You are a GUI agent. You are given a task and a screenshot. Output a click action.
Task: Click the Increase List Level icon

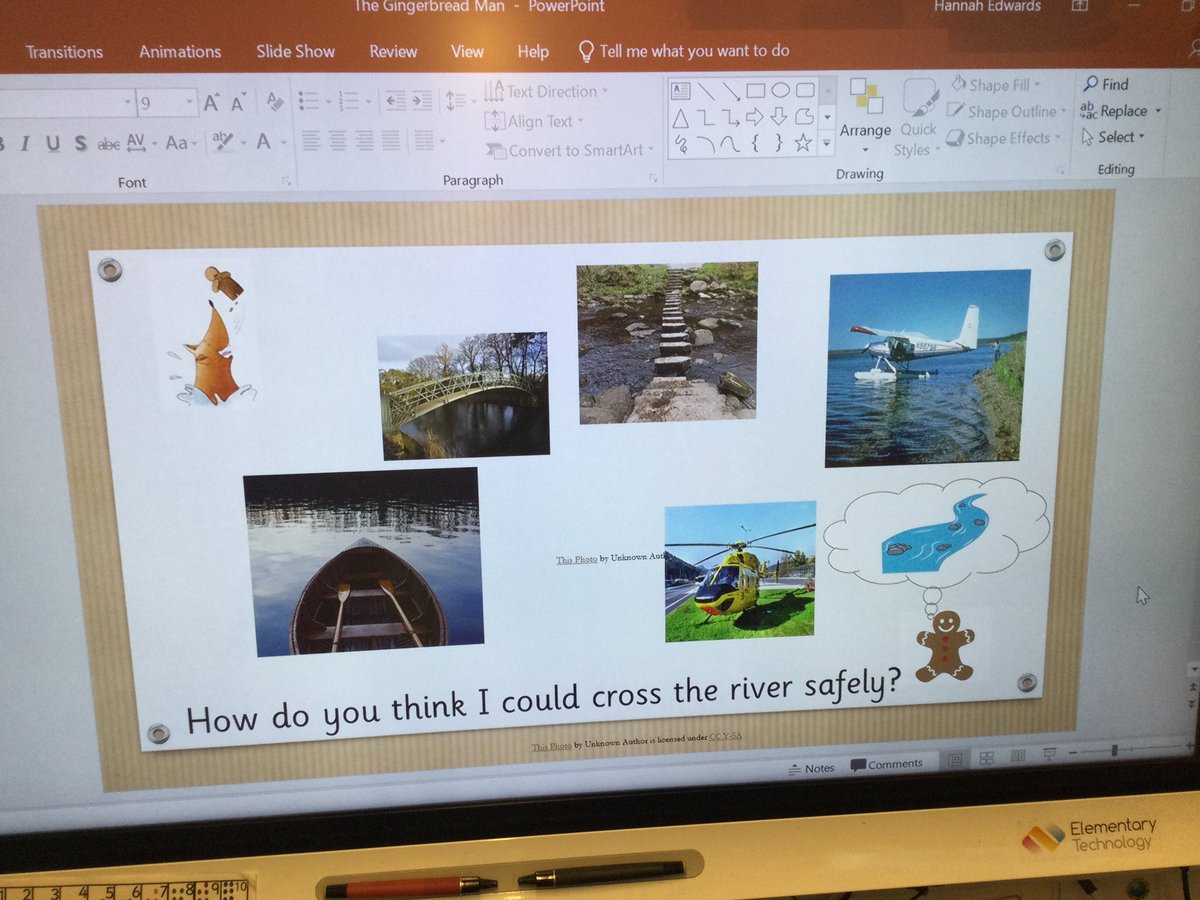422,101
